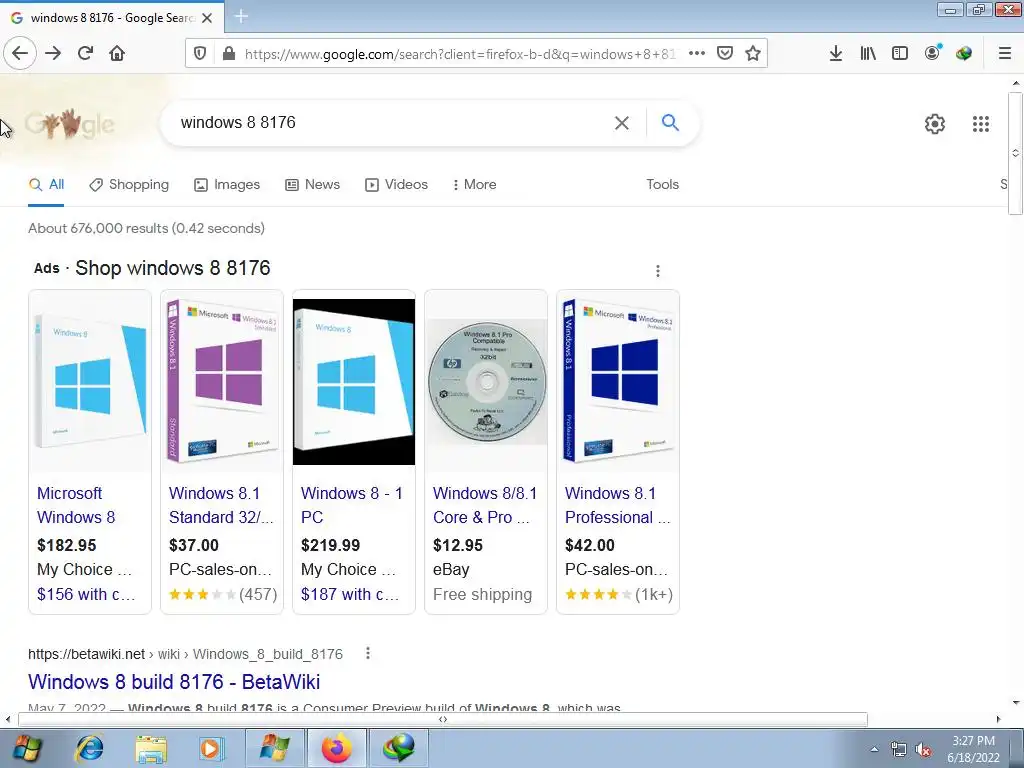The width and height of the screenshot is (1024, 768).
Task: Open the Firefox home page
Action: pyautogui.click(x=117, y=53)
